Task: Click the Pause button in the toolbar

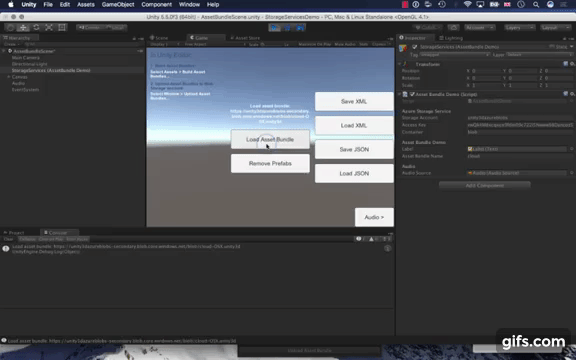Action: coord(287,28)
